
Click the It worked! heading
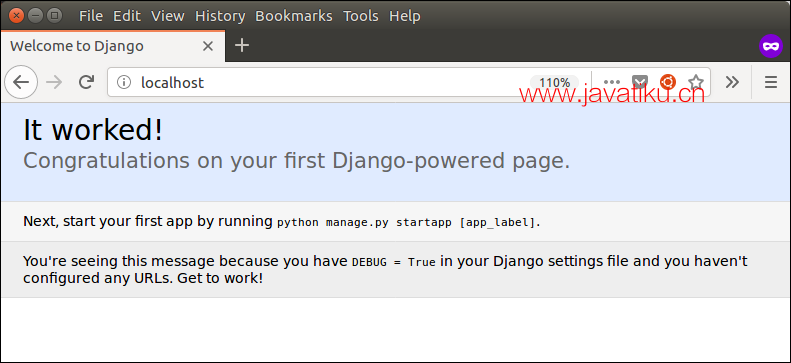(x=93, y=130)
